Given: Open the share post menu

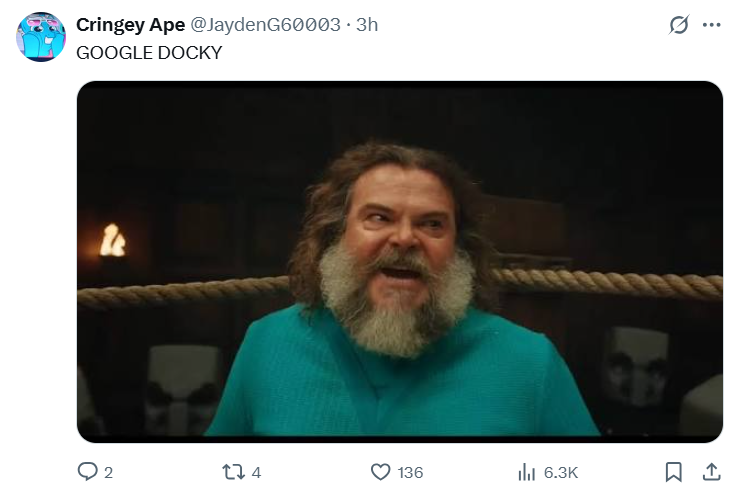Looking at the screenshot, I should [x=711, y=471].
